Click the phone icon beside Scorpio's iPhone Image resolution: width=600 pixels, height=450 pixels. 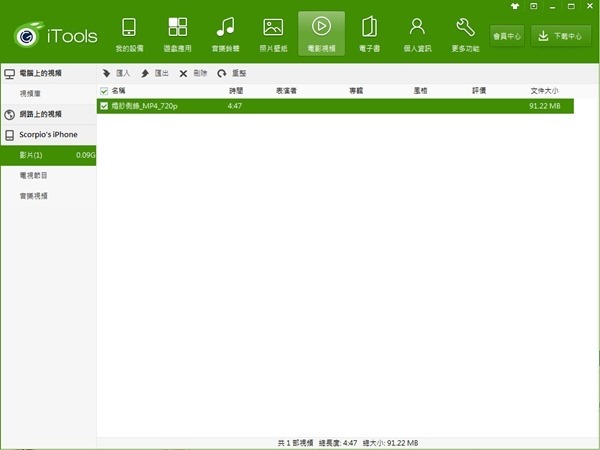10,135
